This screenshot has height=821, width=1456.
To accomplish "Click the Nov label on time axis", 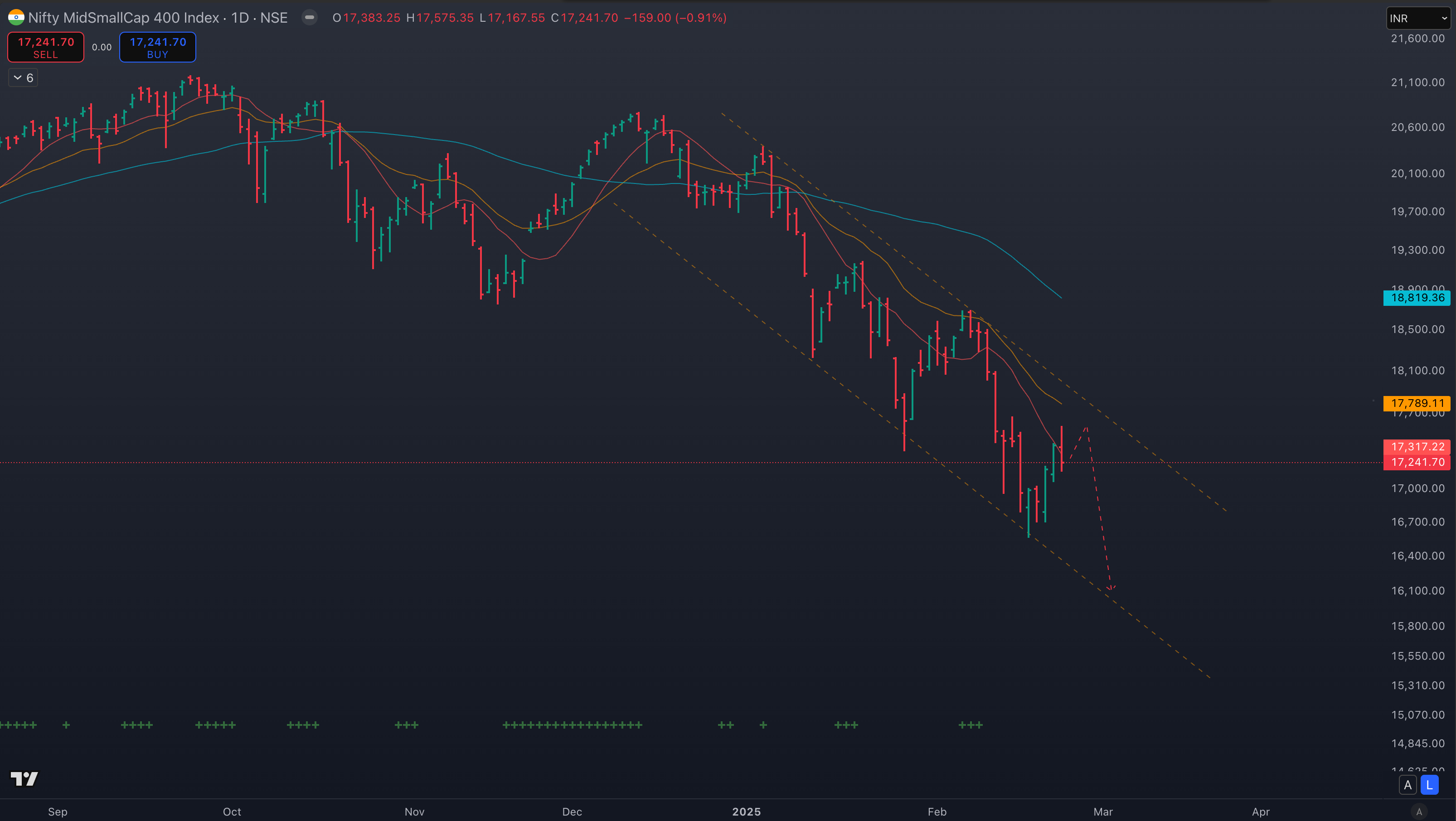I will pos(414,811).
